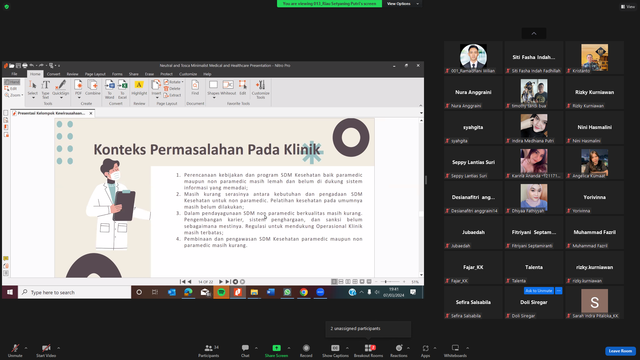Switch to the Page Layout ribbon tab

[x=95, y=74]
